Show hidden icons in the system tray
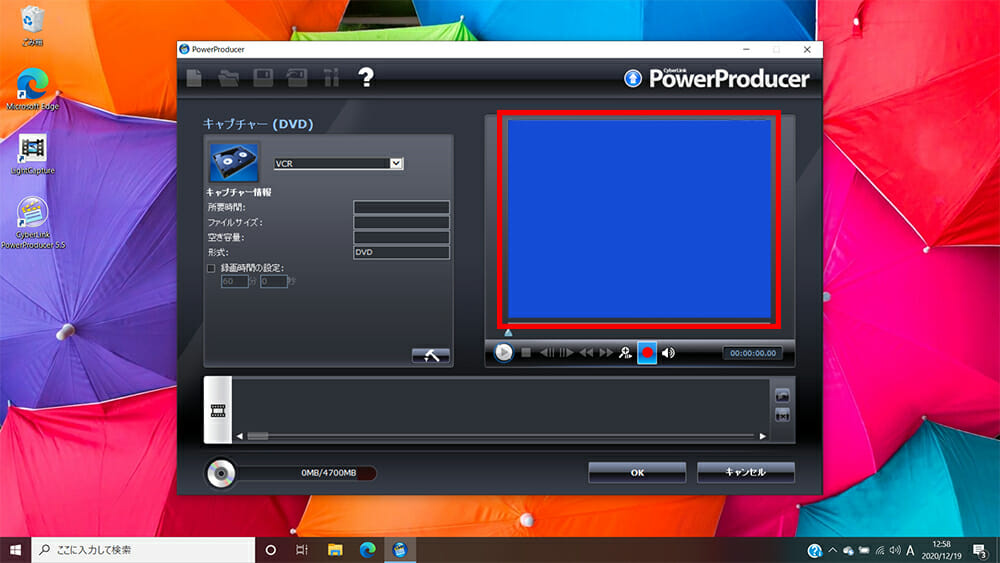This screenshot has height=563, width=1000. pos(832,550)
